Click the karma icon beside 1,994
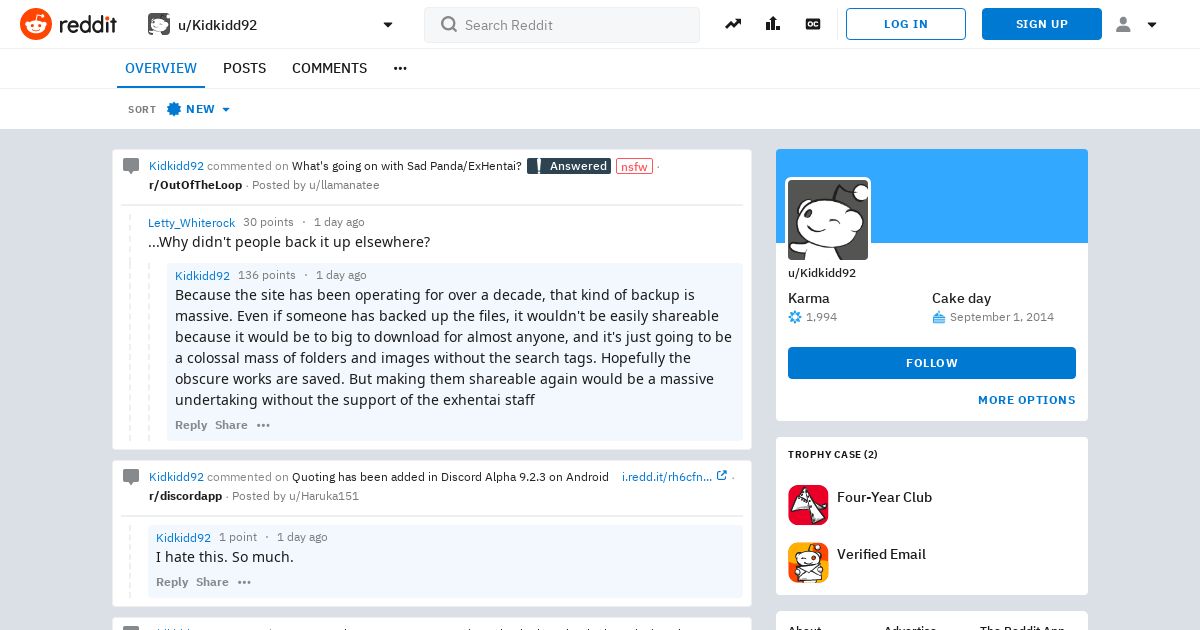The image size is (1200, 630). coord(795,317)
